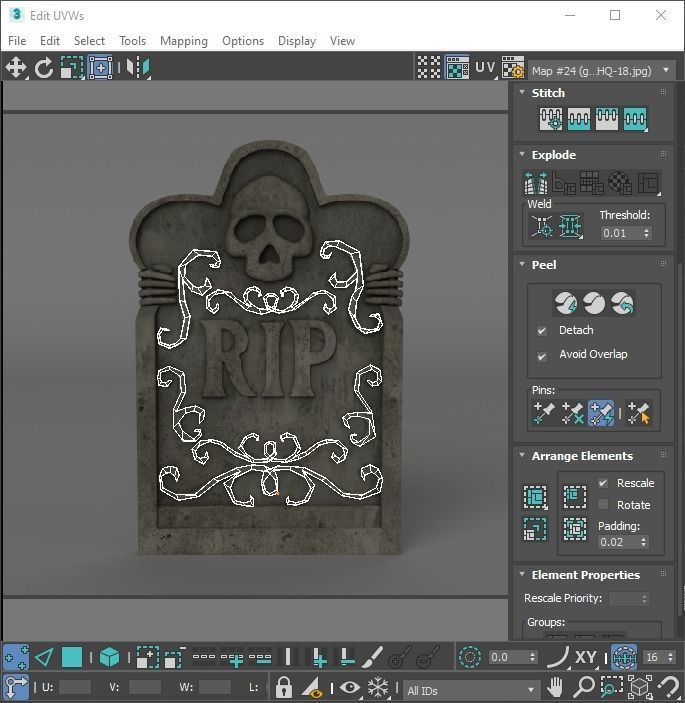This screenshot has width=685, height=703.
Task: Toggle the Detach checkbox
Action: tap(542, 331)
